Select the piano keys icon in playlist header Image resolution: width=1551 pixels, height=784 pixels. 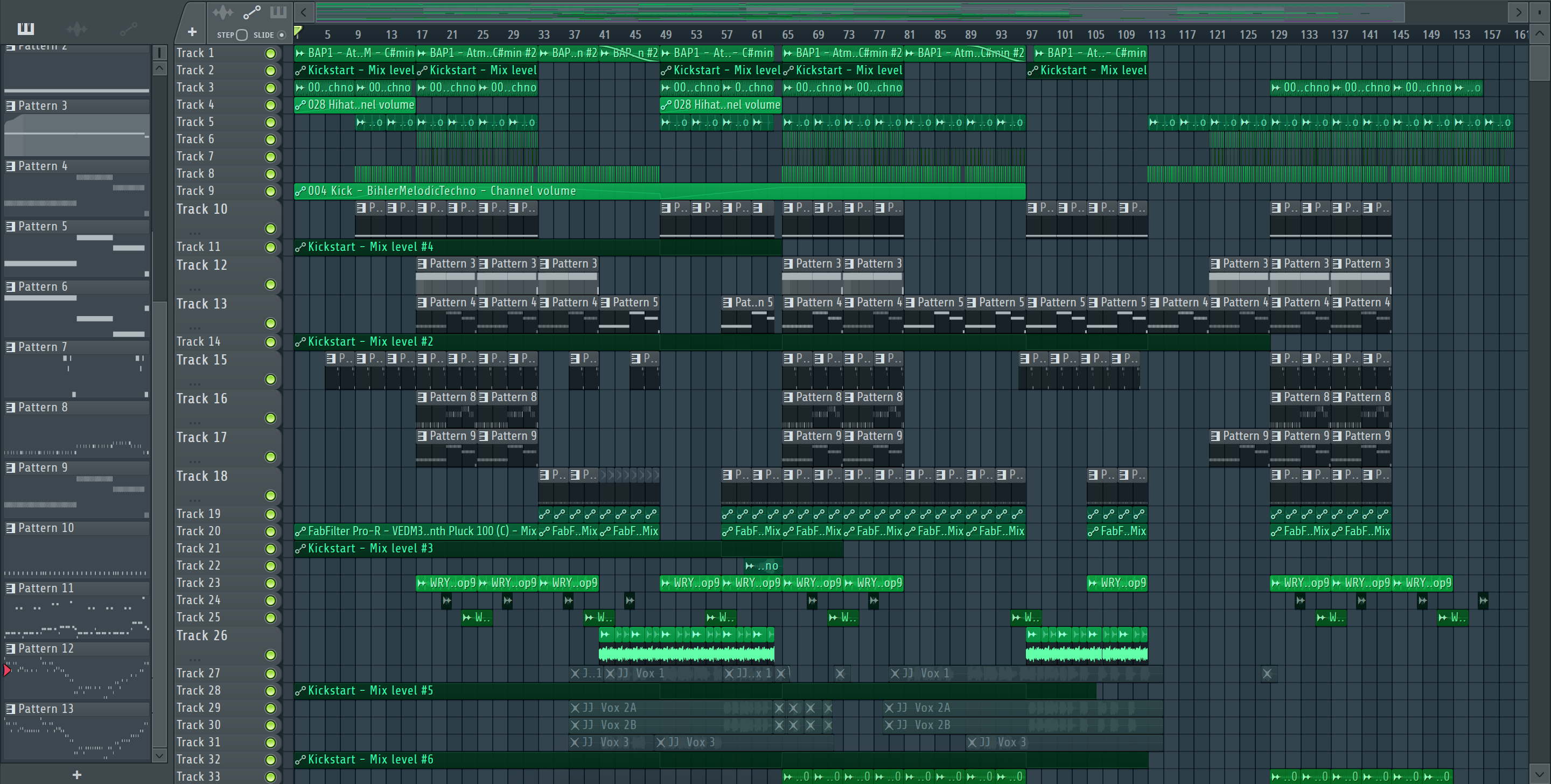[278, 12]
